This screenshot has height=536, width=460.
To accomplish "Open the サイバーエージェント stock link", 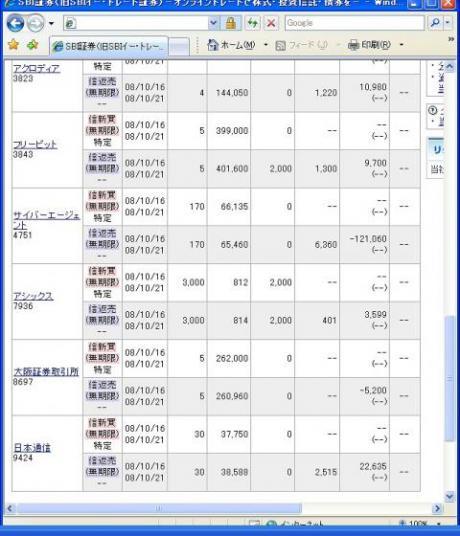I will 46,220.
